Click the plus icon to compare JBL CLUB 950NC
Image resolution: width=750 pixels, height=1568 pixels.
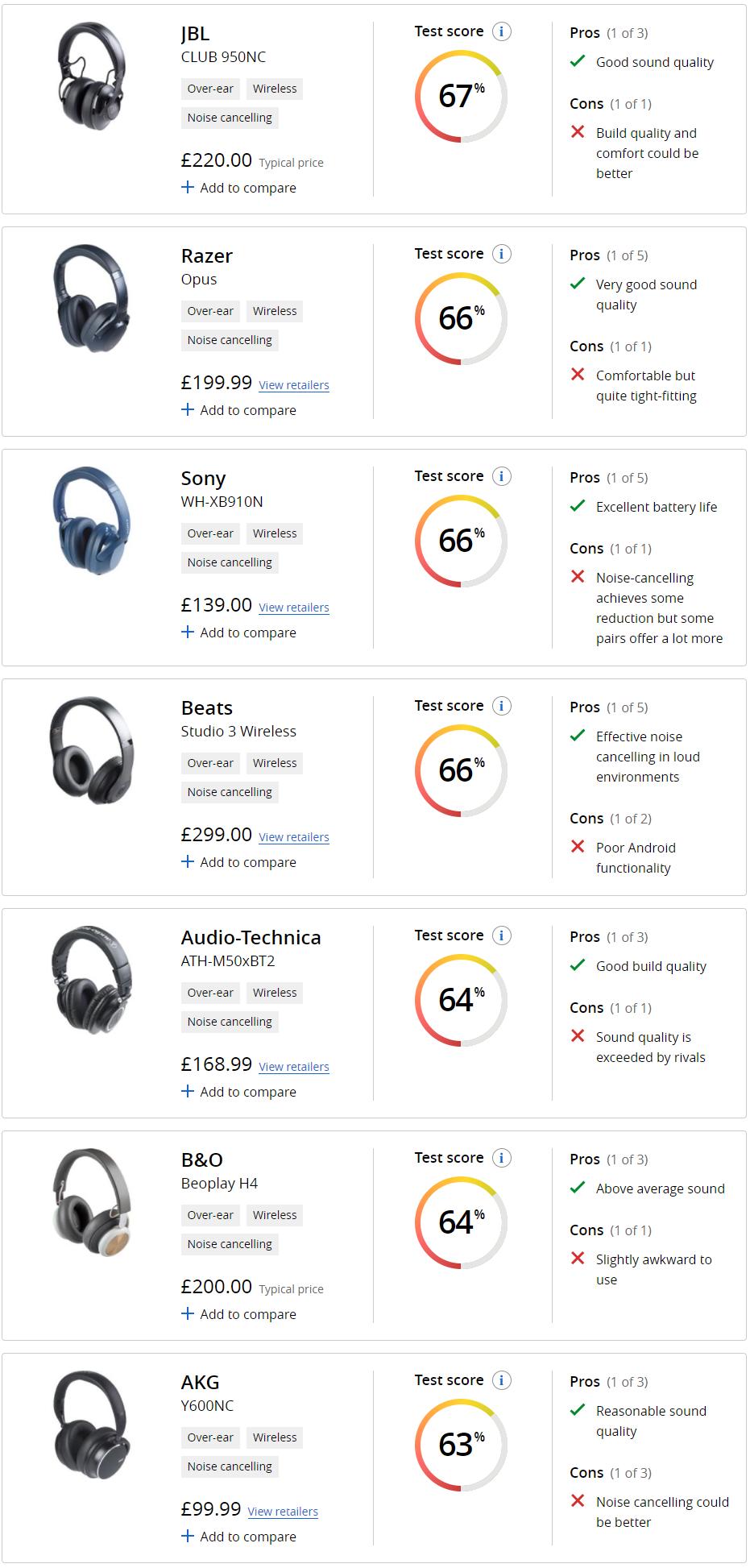tap(188, 188)
